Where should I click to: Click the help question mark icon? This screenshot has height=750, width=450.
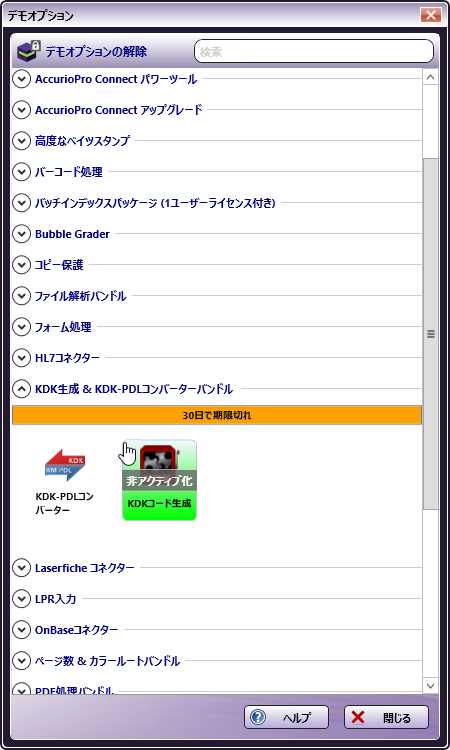tap(258, 717)
